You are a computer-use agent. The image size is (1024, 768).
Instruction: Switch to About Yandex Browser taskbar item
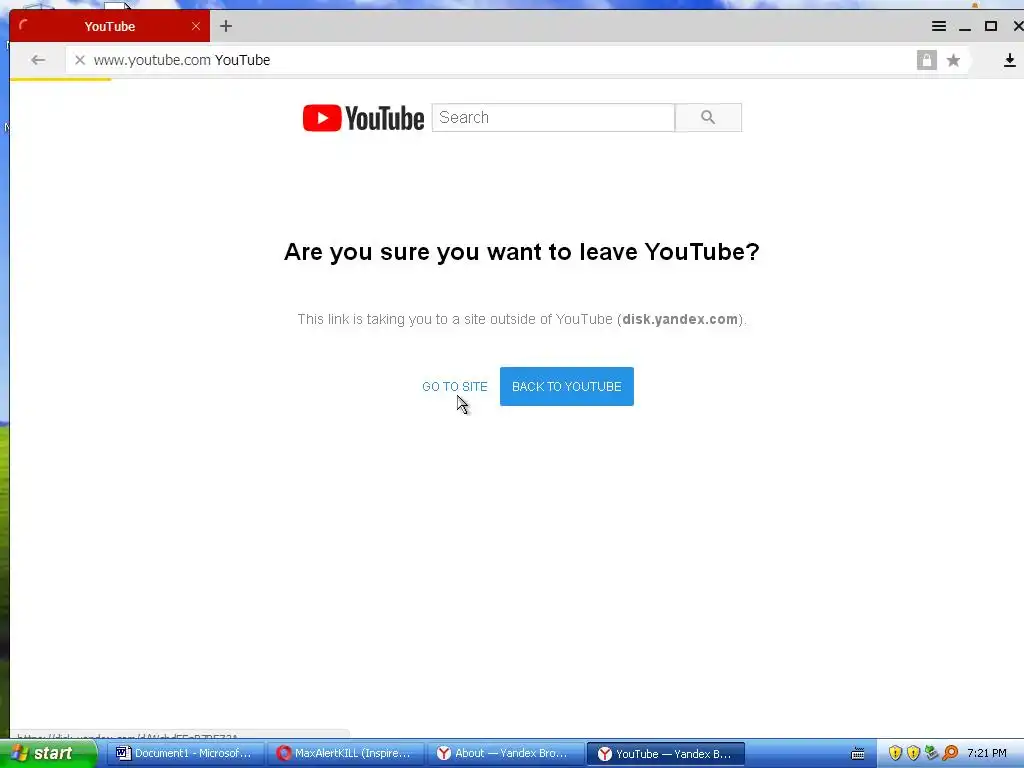[x=504, y=754]
